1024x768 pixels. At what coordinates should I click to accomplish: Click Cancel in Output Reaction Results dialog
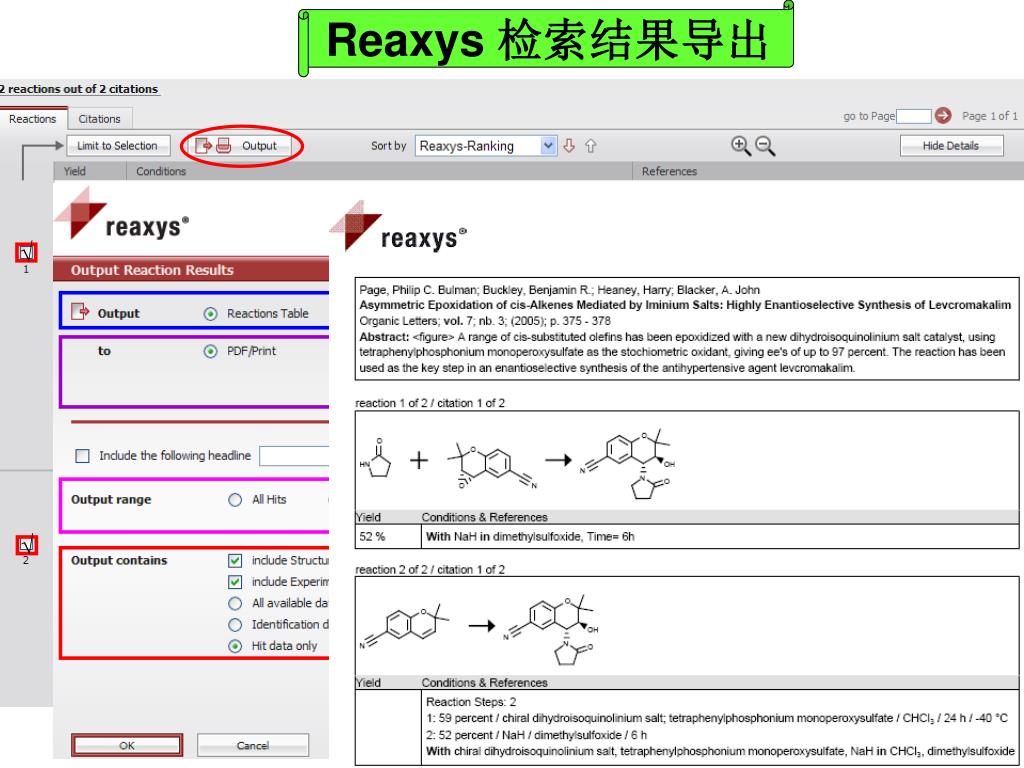click(253, 745)
